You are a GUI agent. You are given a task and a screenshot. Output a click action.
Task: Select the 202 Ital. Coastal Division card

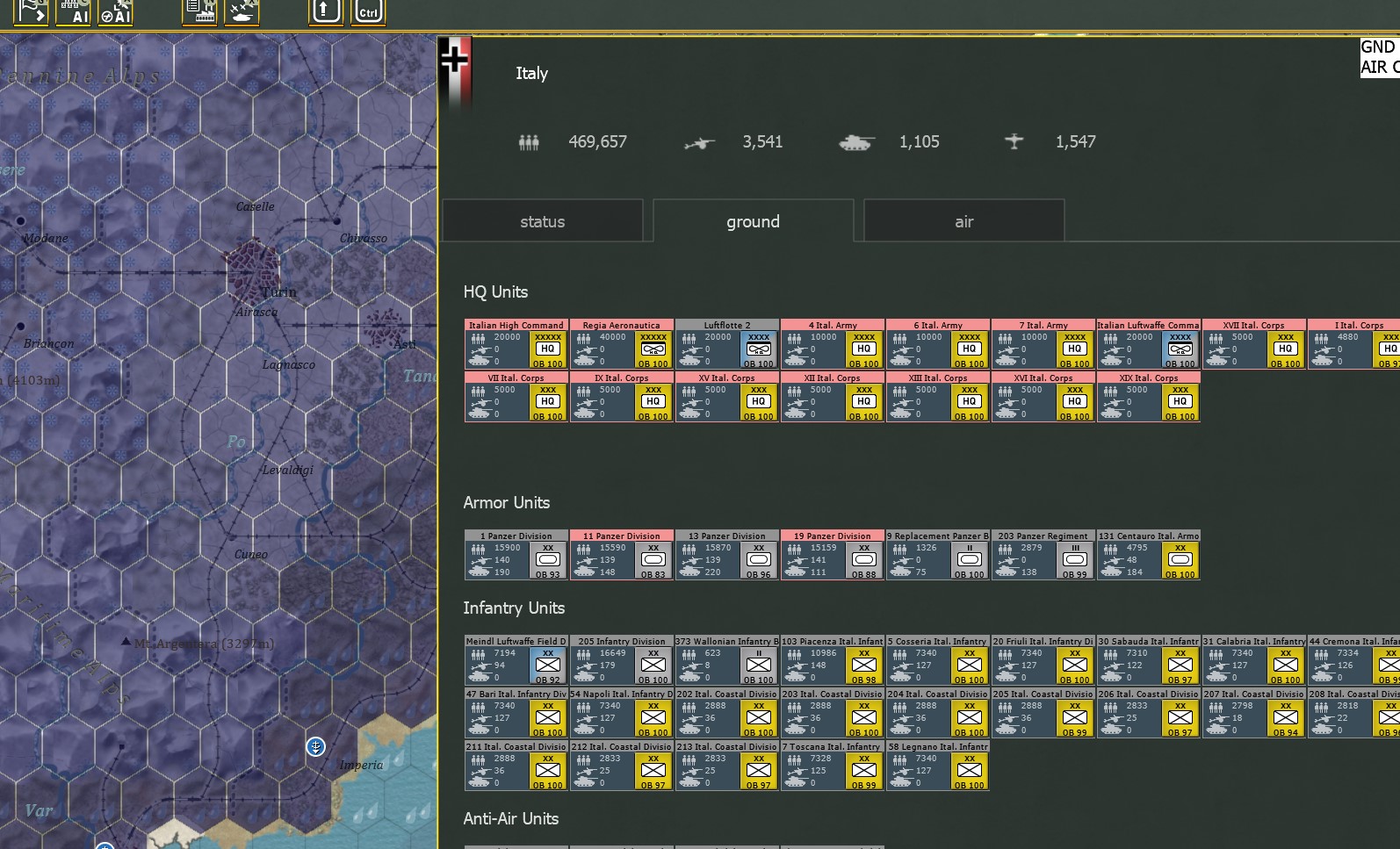click(727, 713)
